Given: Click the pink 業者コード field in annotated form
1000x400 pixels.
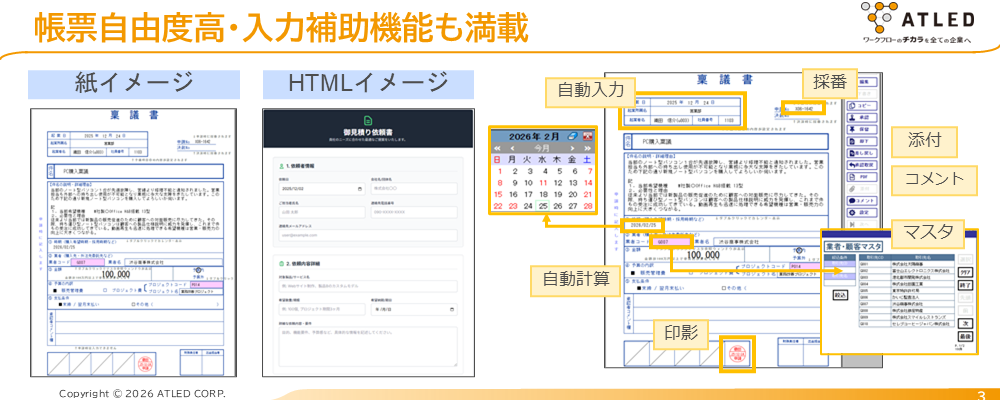Looking at the screenshot, I should (x=672, y=242).
